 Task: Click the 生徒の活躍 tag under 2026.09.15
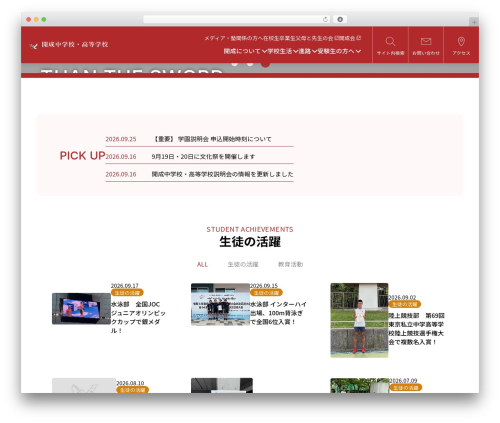click(266, 293)
